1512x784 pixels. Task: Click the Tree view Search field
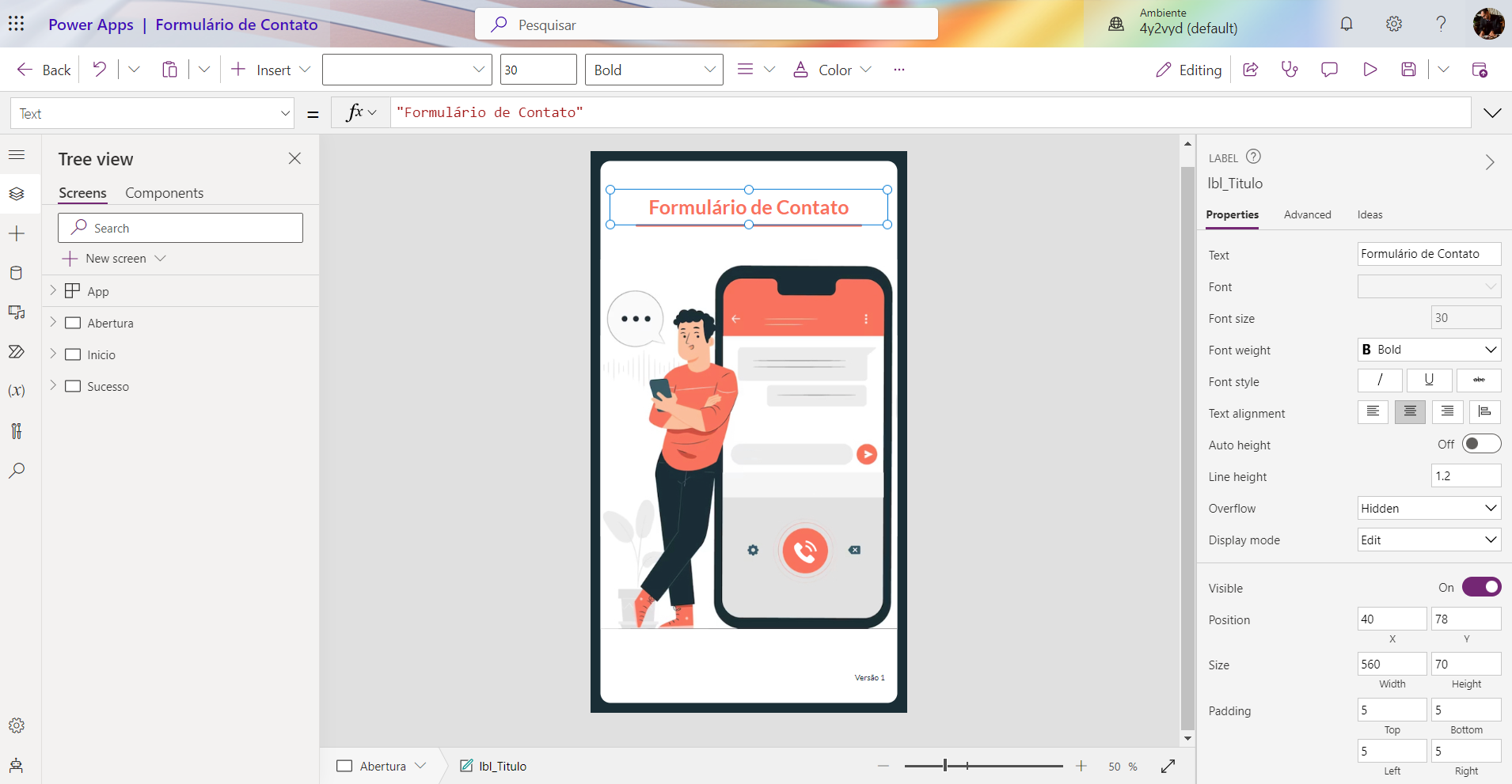point(180,228)
